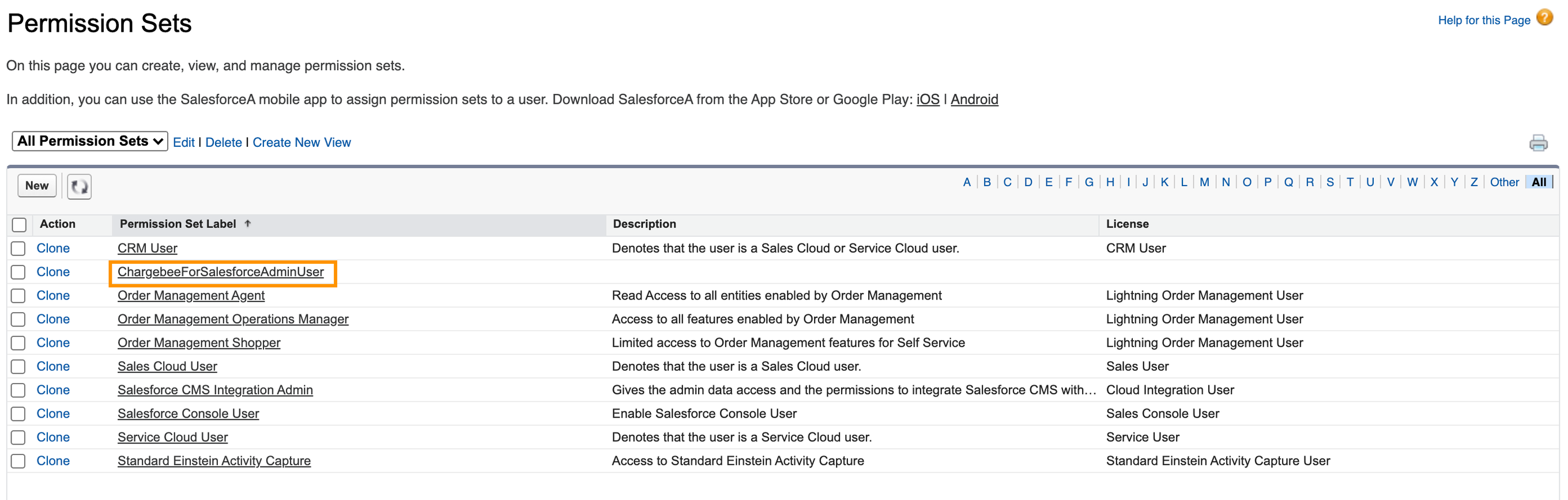Click the New permission set button
The height and width of the screenshot is (500, 1568).
36,185
